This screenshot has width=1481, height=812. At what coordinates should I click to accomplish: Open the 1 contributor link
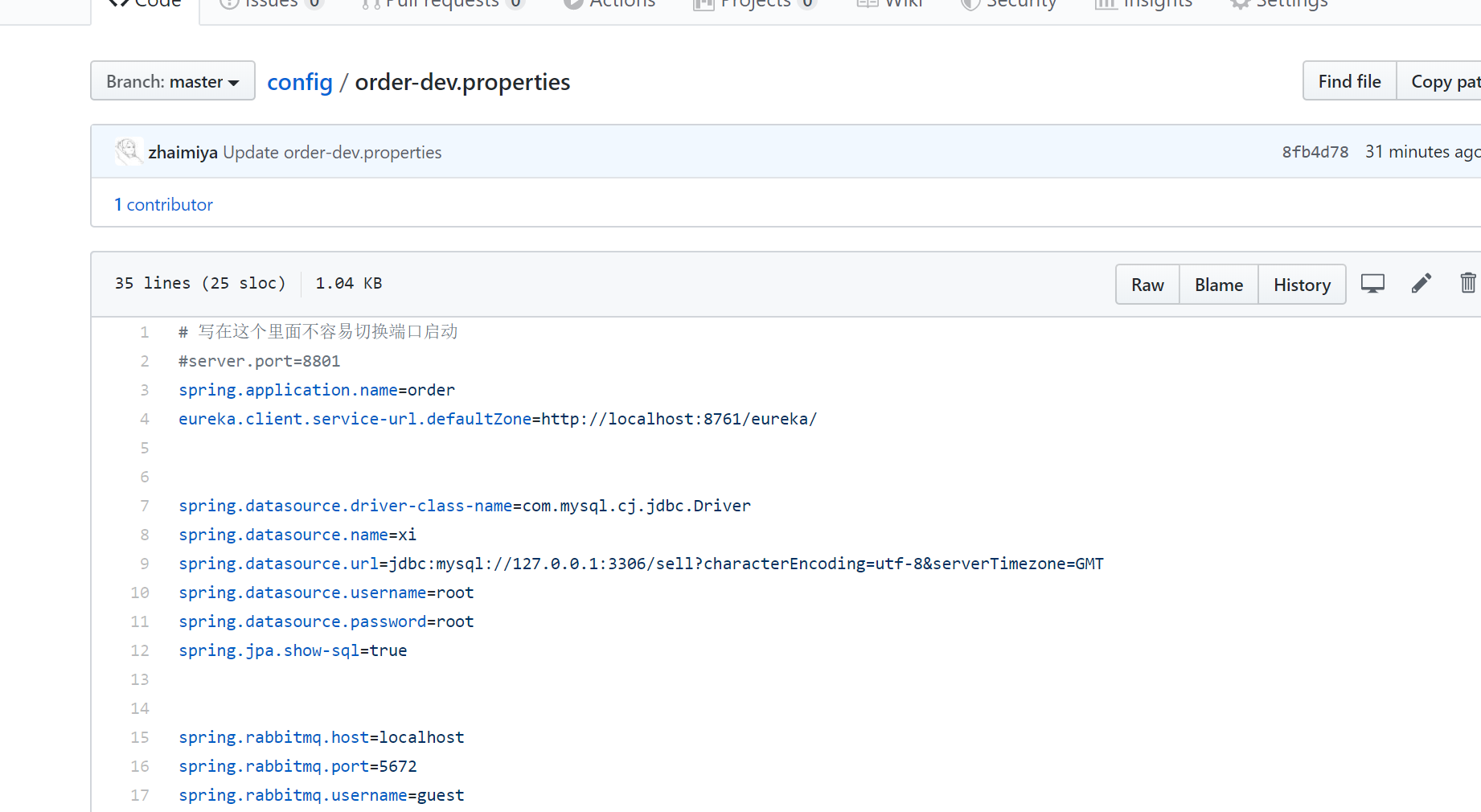(164, 204)
